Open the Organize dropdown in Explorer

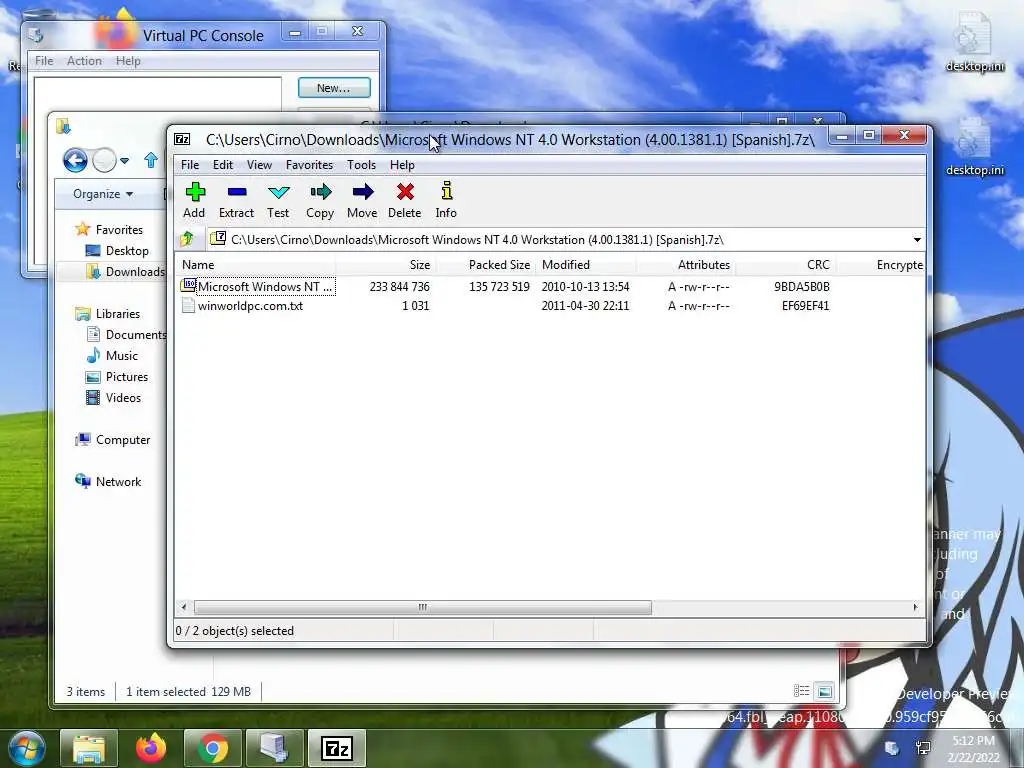103,194
